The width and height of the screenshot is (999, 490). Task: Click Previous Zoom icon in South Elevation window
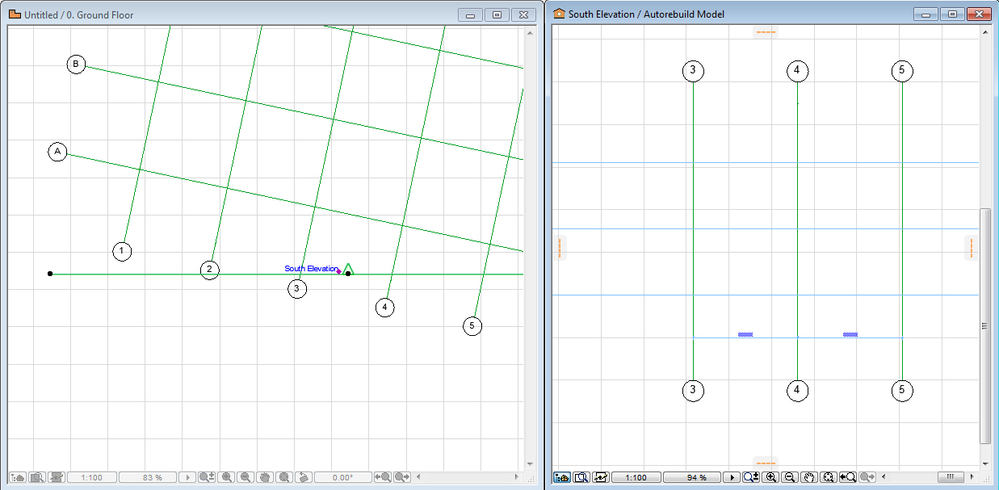click(848, 477)
